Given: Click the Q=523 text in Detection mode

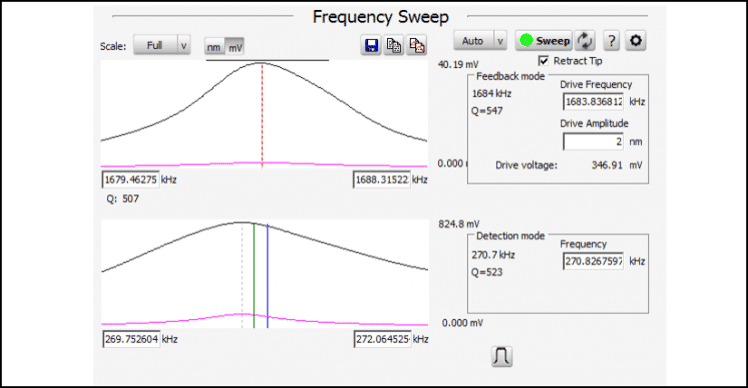Looking at the screenshot, I should 487,273.
